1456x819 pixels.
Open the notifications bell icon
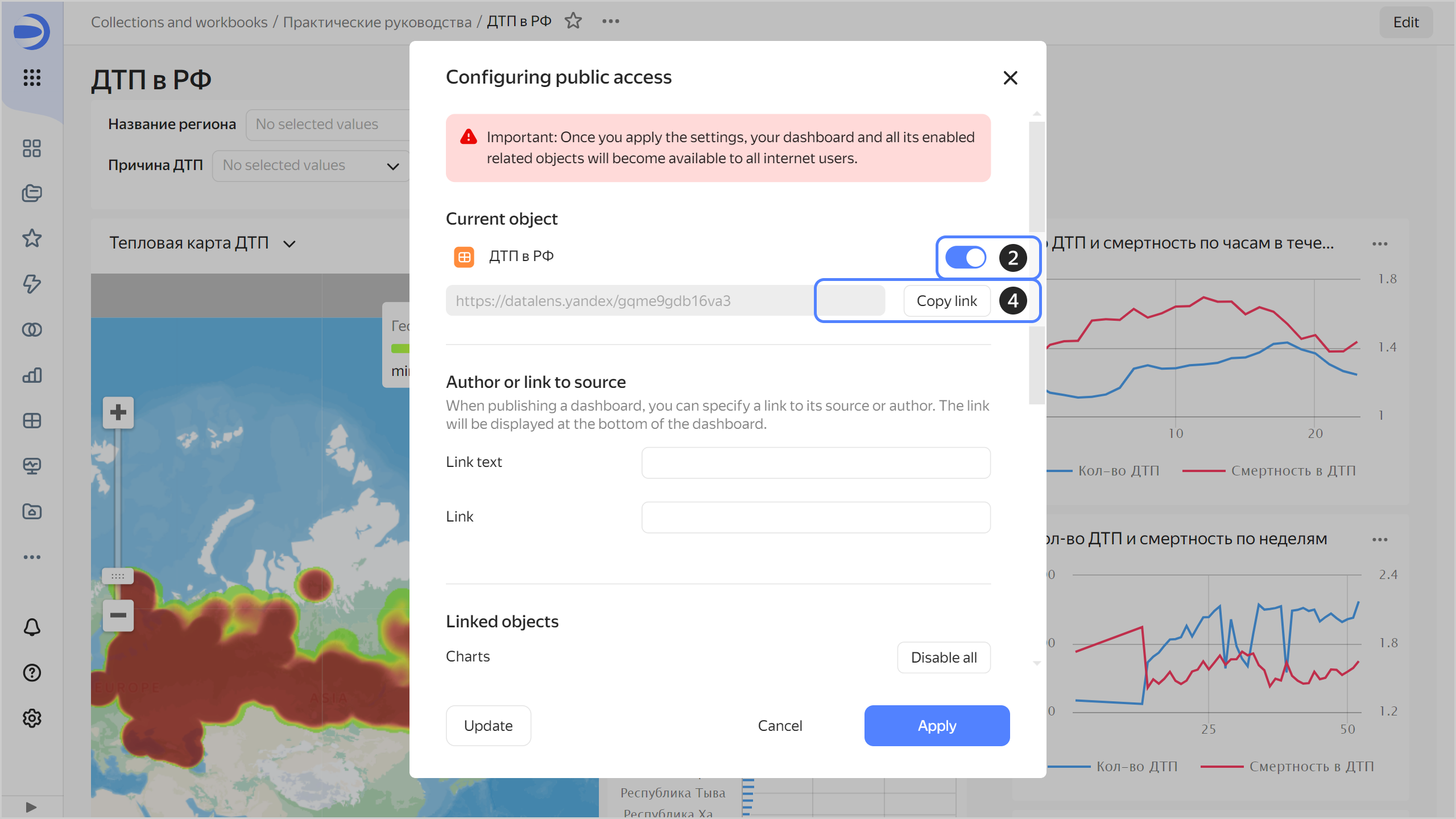[x=32, y=627]
